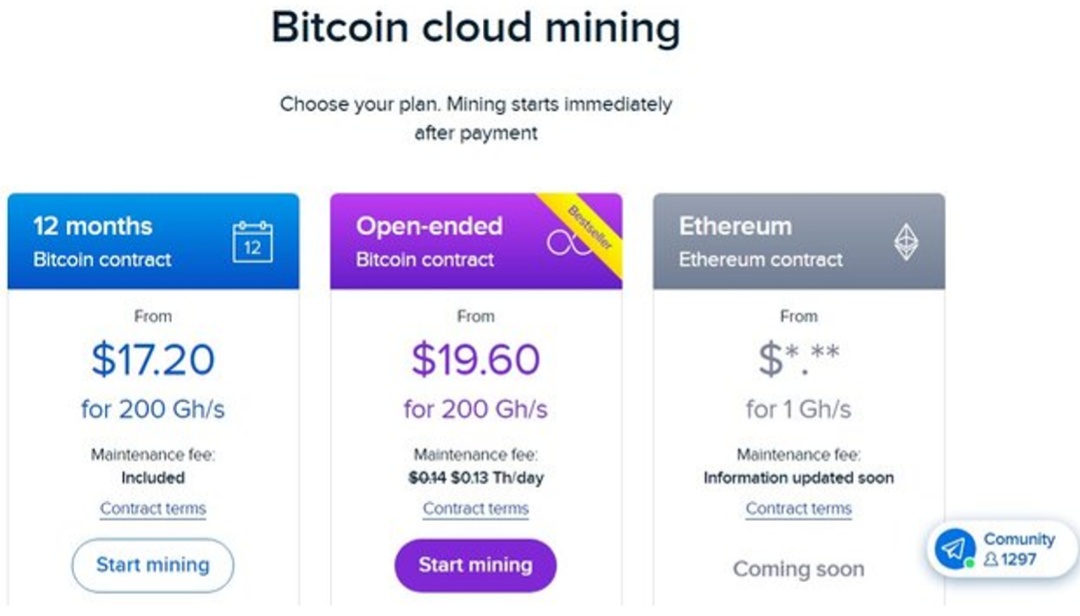
Task: Open Contract terms for 12 months plan
Action: (x=152, y=509)
